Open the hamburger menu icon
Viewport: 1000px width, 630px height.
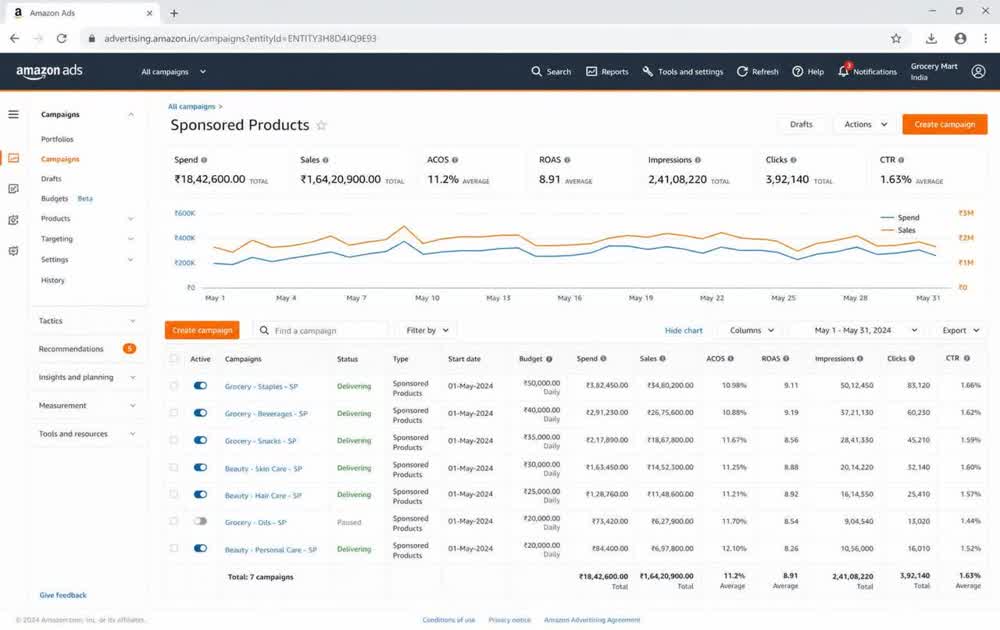(x=13, y=114)
